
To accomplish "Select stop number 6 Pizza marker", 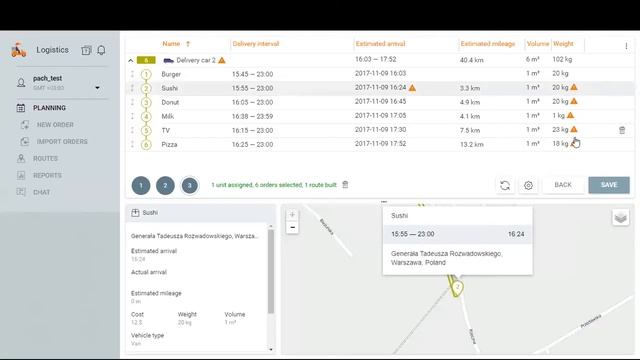I will (146, 144).
